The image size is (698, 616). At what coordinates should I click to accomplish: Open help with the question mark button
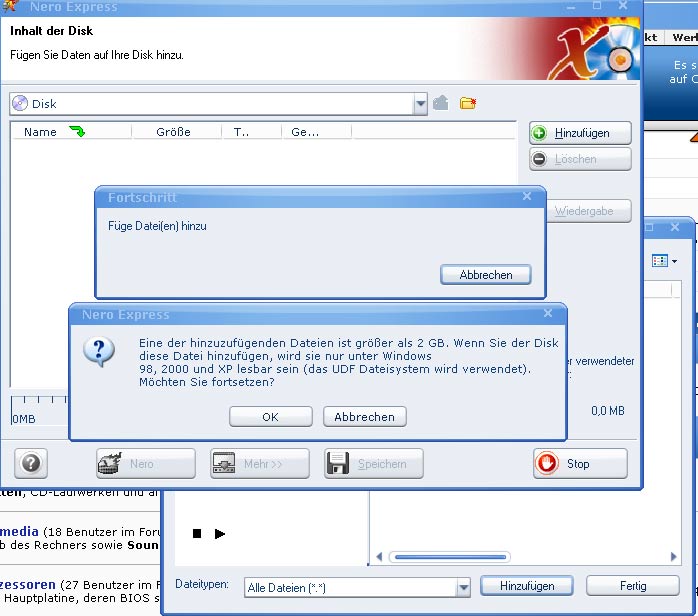pos(31,463)
